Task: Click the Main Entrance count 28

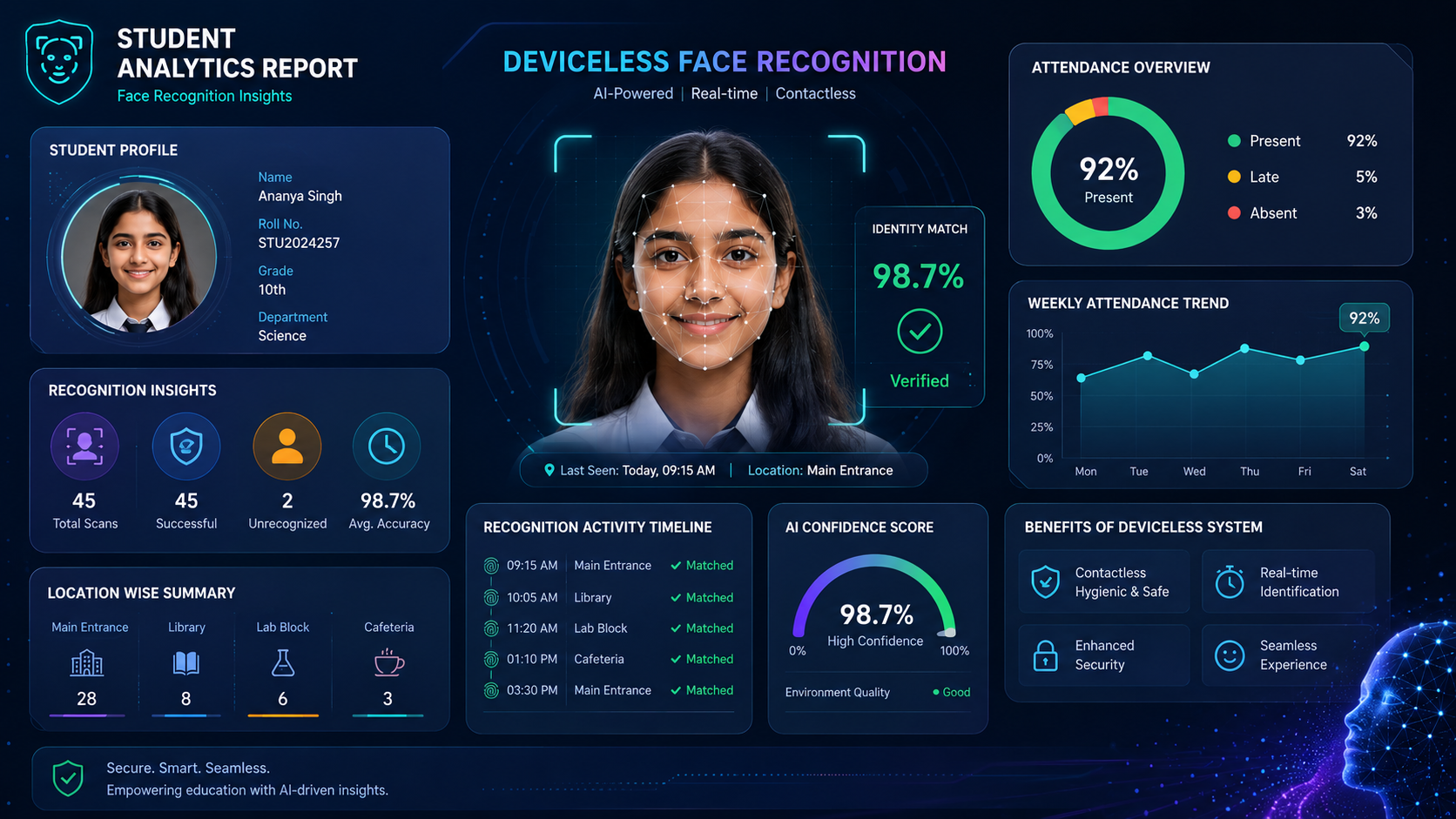Action: [x=86, y=699]
